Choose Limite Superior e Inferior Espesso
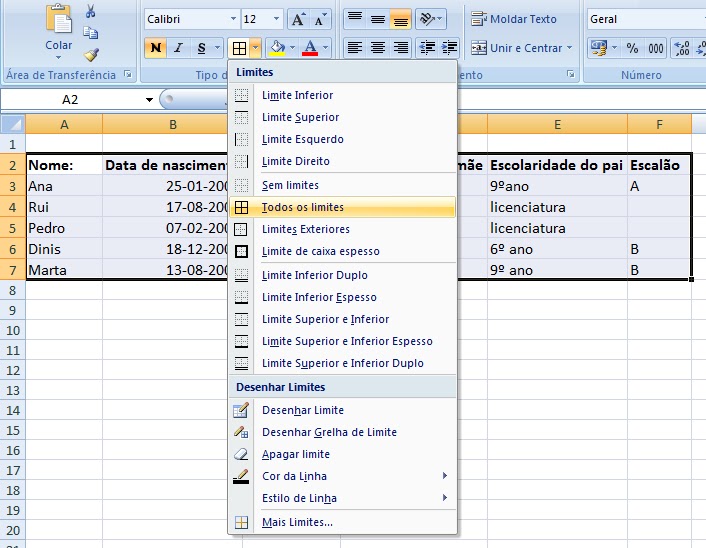This screenshot has width=706, height=548. point(342,341)
